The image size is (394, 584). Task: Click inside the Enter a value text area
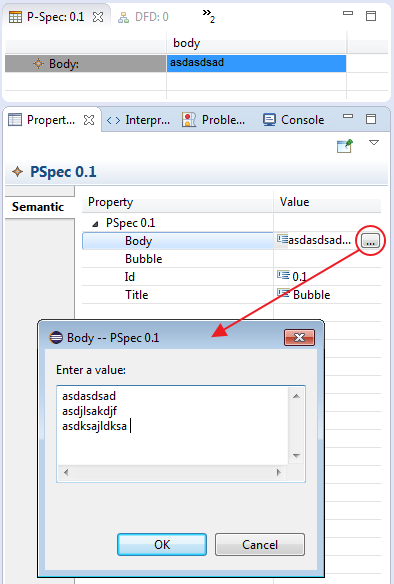[173, 426]
